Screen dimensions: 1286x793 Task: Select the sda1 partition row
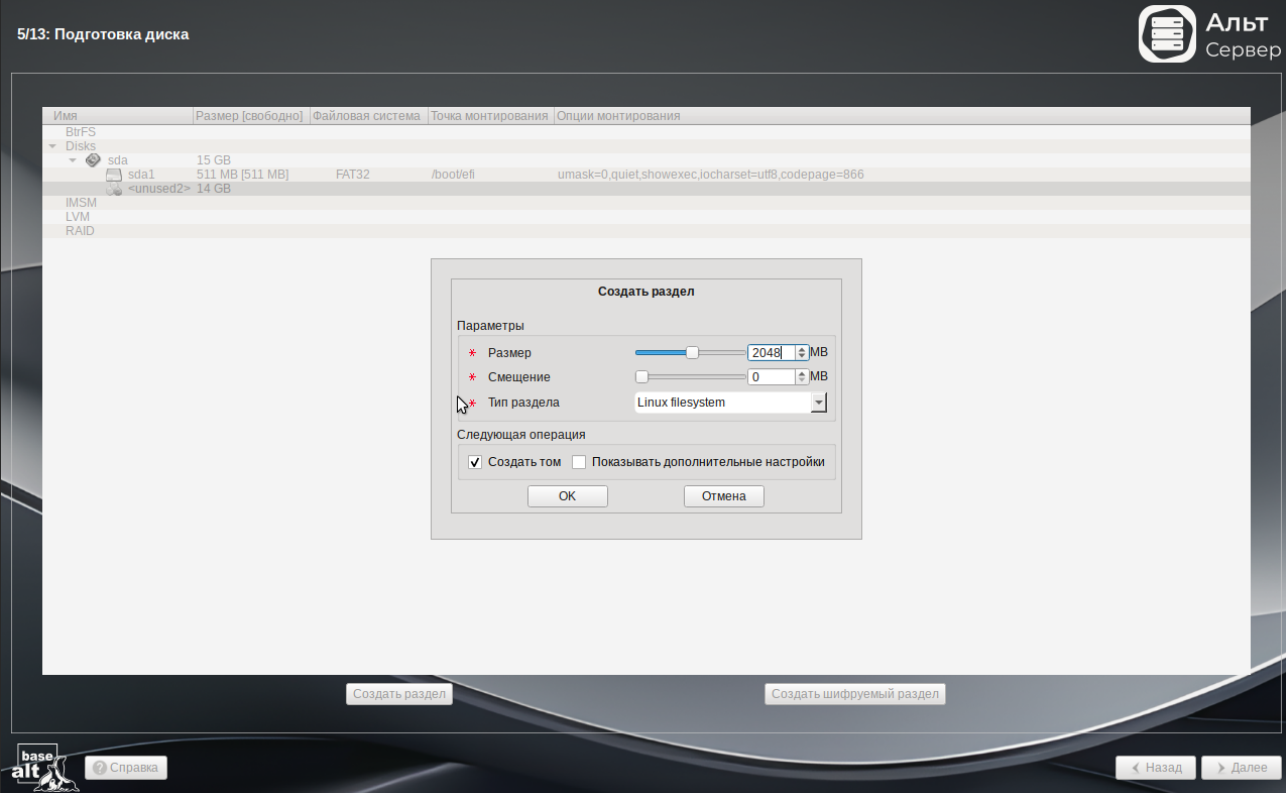click(x=646, y=174)
